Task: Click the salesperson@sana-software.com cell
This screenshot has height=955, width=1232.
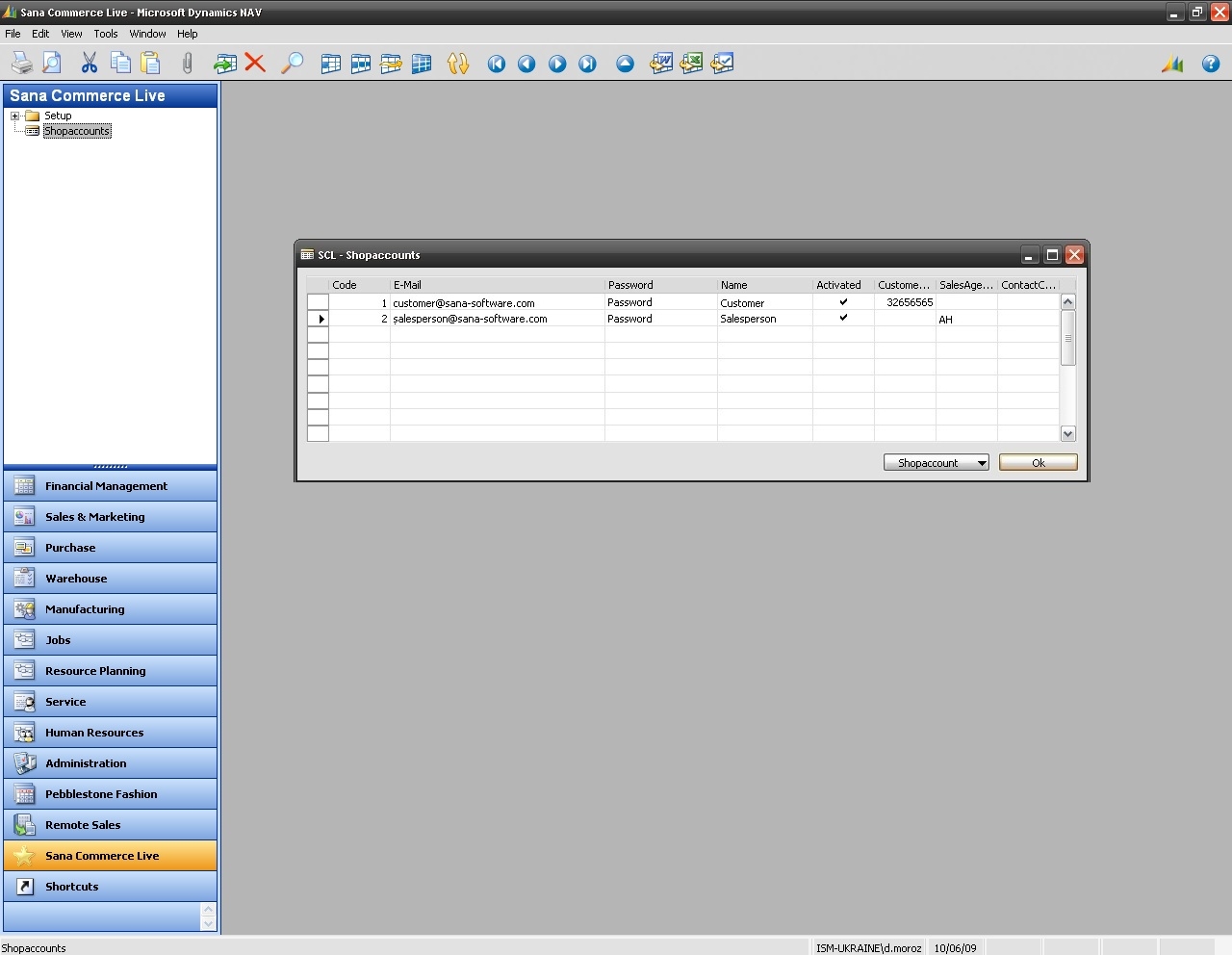Action: (x=498, y=319)
